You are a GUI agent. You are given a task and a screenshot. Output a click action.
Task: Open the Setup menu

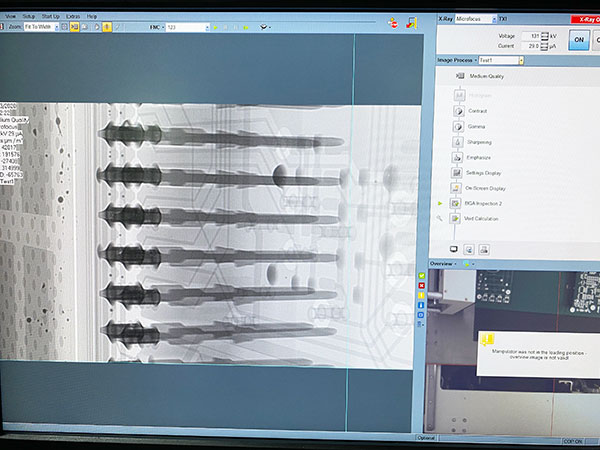tap(29, 17)
